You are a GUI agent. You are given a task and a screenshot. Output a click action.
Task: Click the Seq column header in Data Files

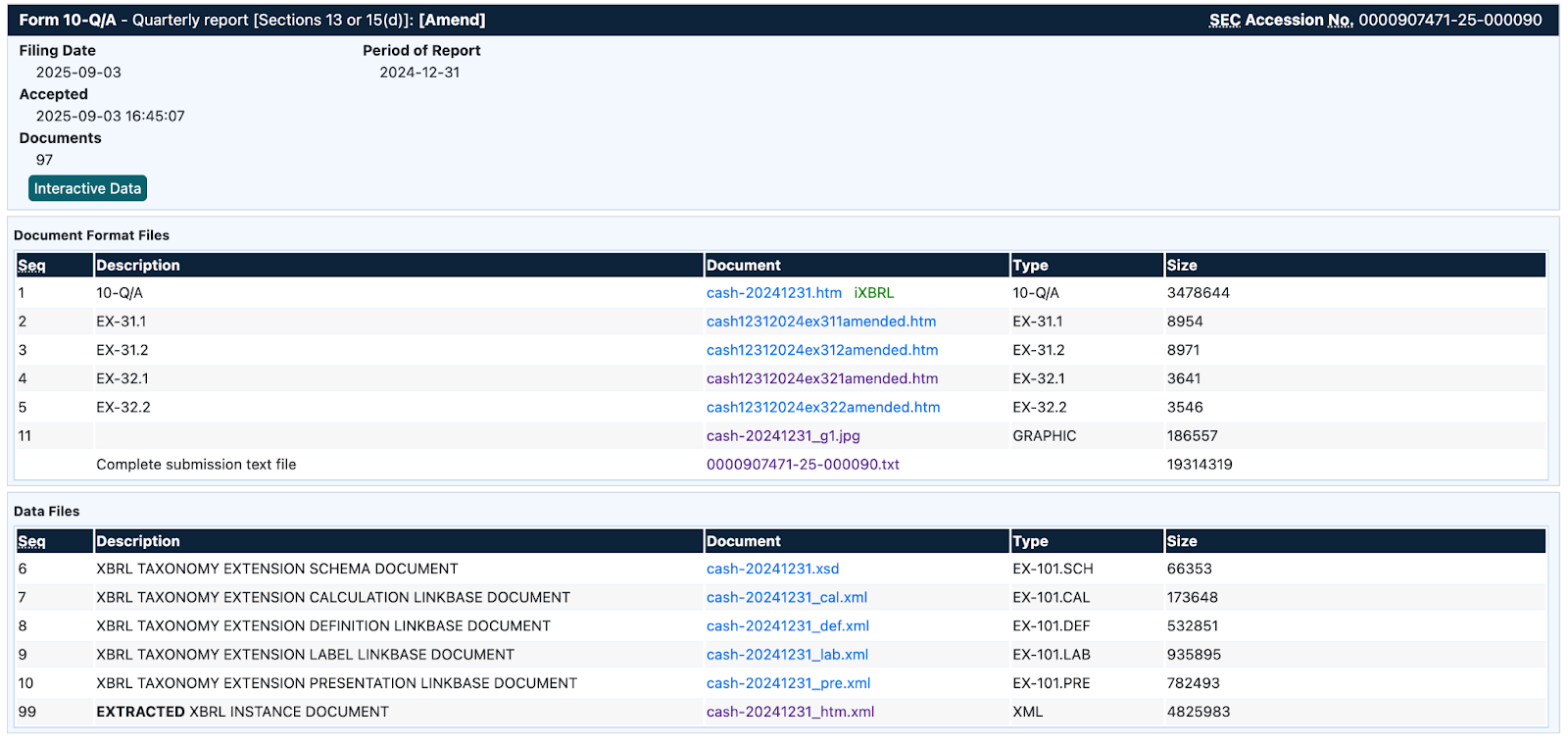pyautogui.click(x=31, y=541)
